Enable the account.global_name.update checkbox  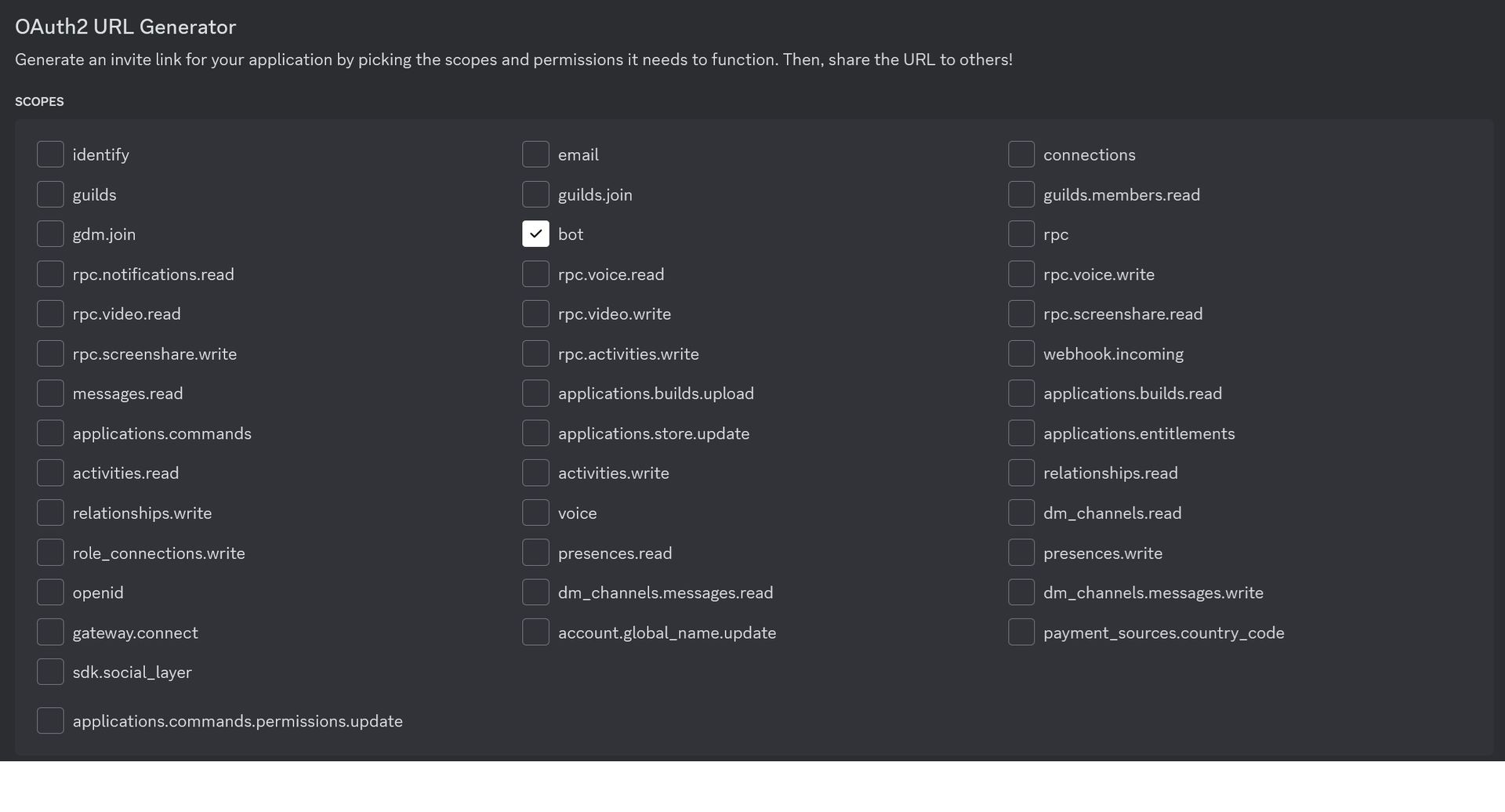pos(535,633)
